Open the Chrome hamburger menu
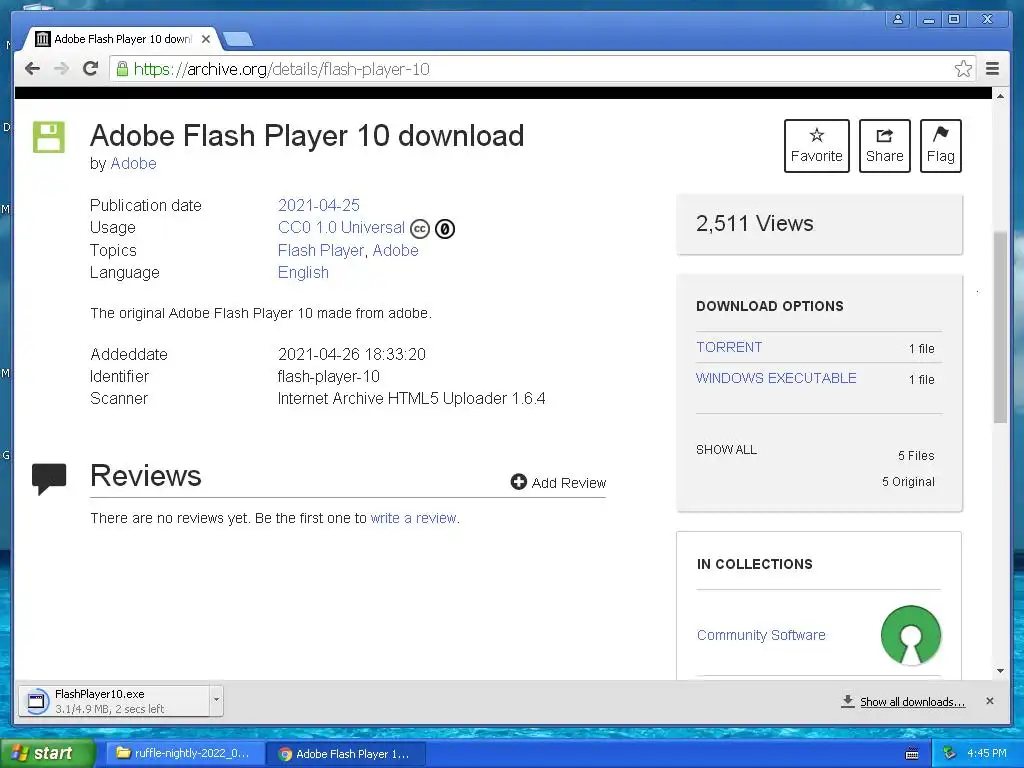 pos(993,69)
